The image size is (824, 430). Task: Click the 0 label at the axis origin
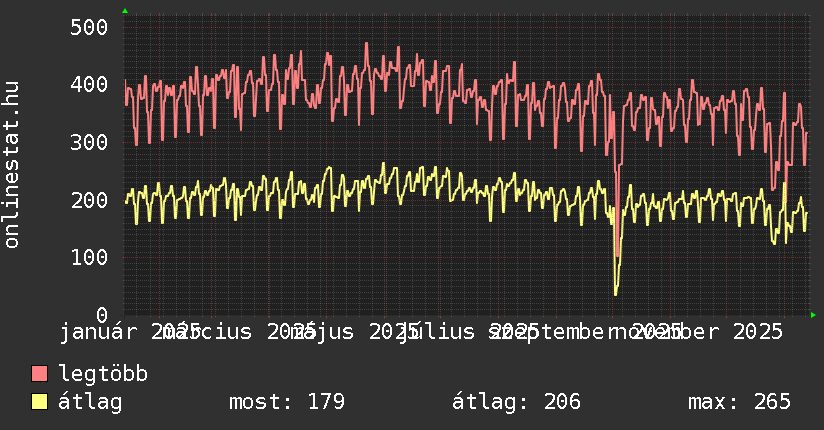pos(102,315)
